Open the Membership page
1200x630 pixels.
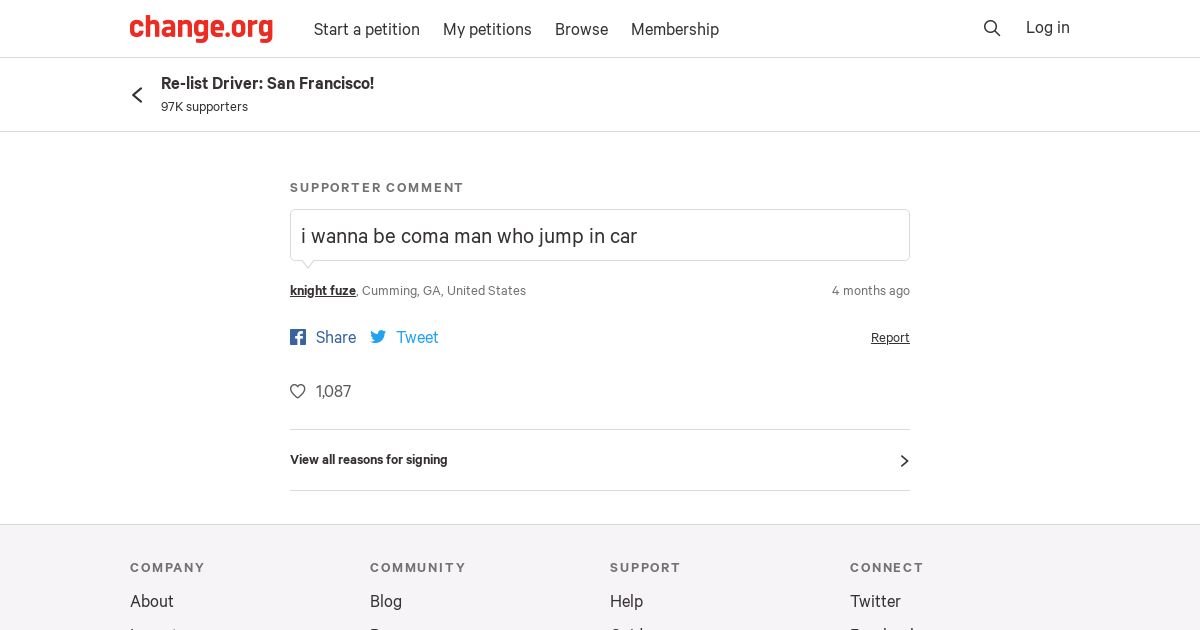pyautogui.click(x=674, y=29)
